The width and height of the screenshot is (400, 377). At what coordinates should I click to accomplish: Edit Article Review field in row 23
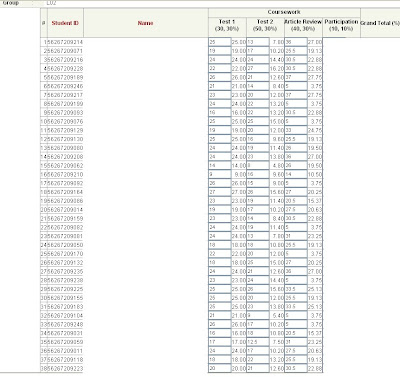(296, 236)
